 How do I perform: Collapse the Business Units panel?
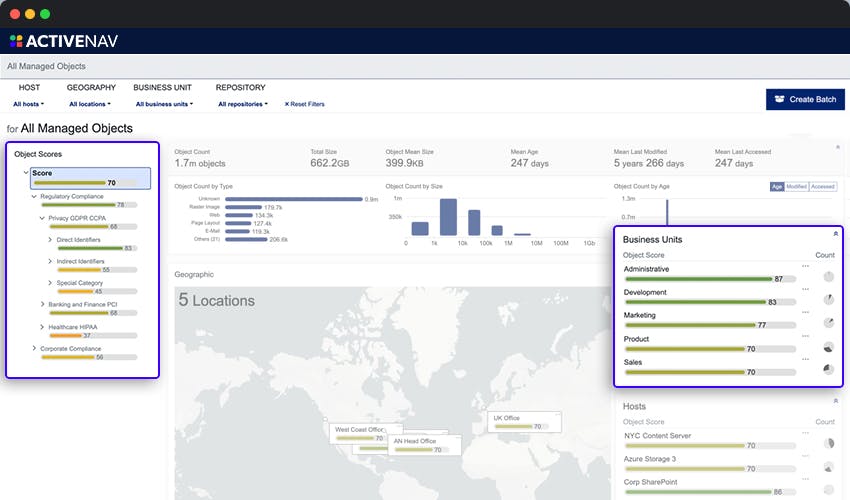click(x=835, y=233)
